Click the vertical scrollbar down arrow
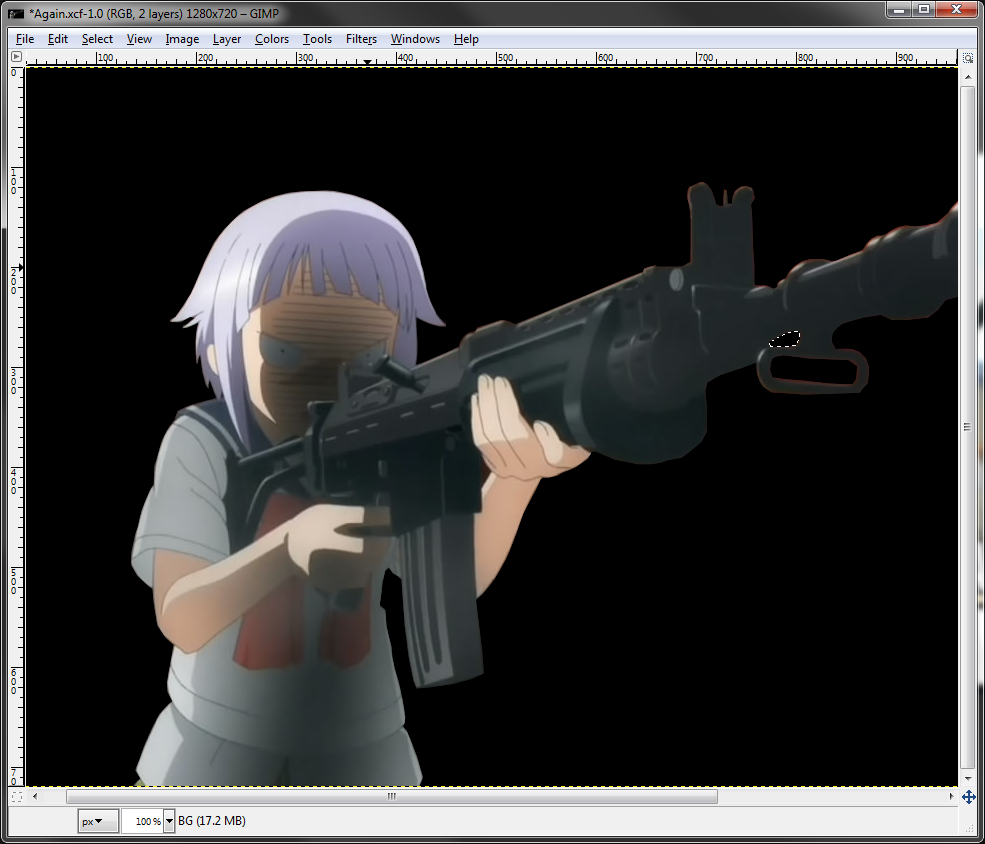Image resolution: width=985 pixels, height=844 pixels. pos(967,779)
